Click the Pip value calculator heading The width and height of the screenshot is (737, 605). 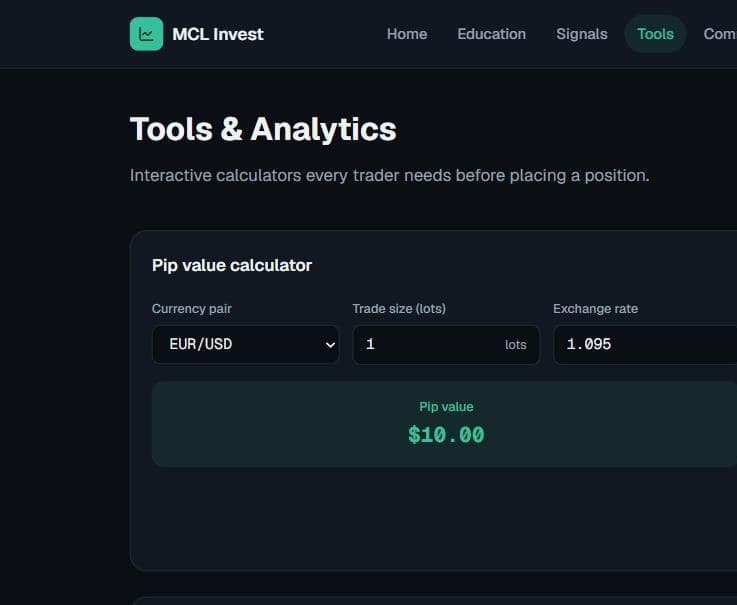click(232, 265)
